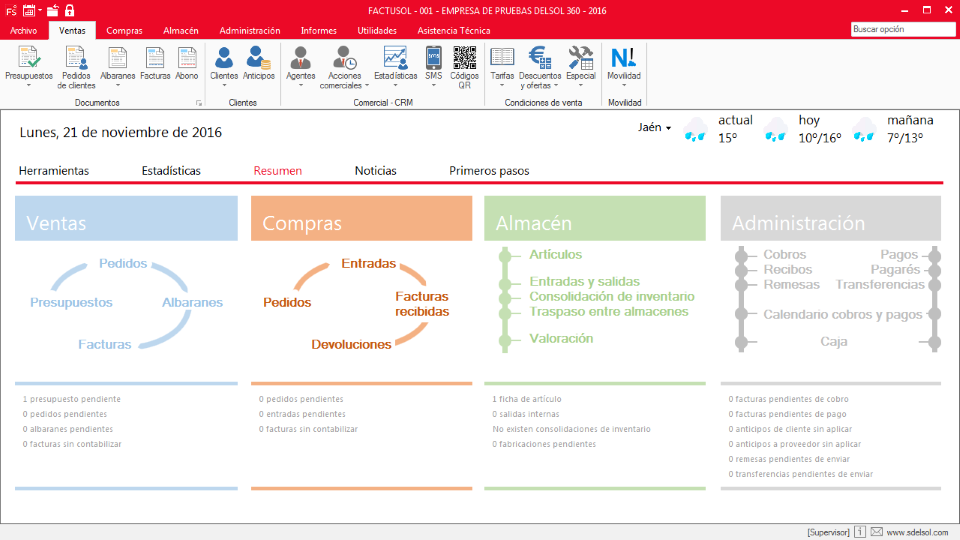Switch to the Utilidades ribbon tab
Viewport: 960px width, 540px height.
(x=377, y=31)
